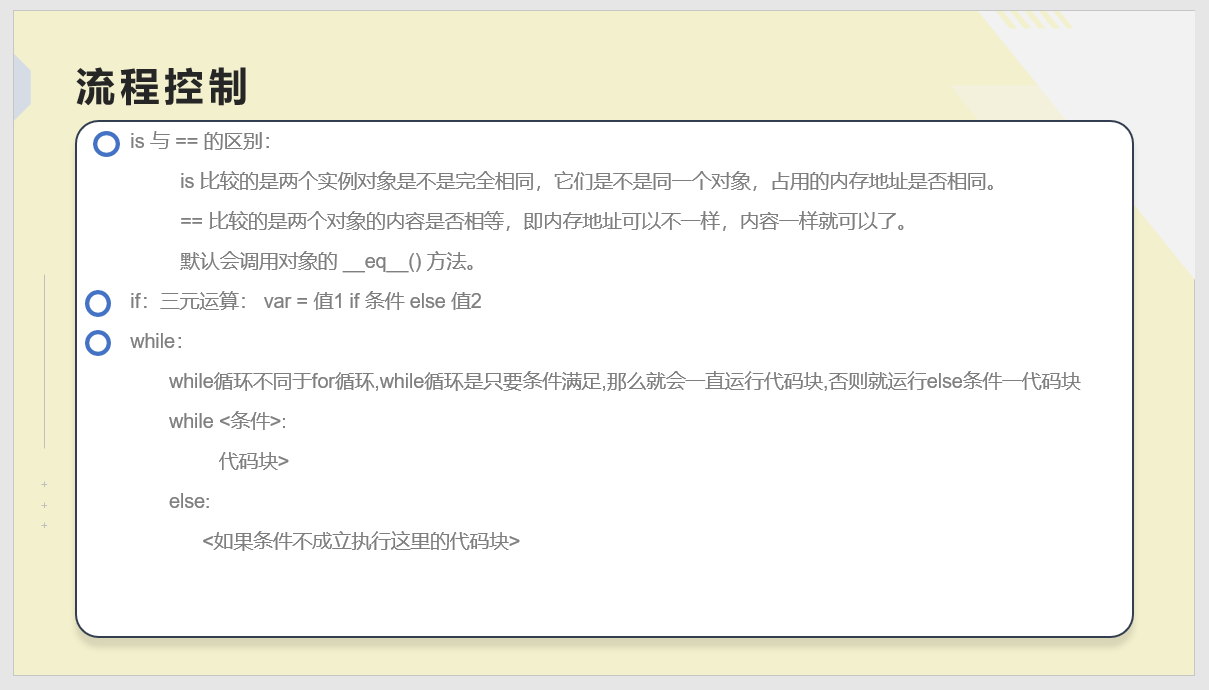Click the sentence starting 'is 比较的是两个实例对象'
This screenshot has height=690, width=1209.
pyautogui.click(x=589, y=181)
